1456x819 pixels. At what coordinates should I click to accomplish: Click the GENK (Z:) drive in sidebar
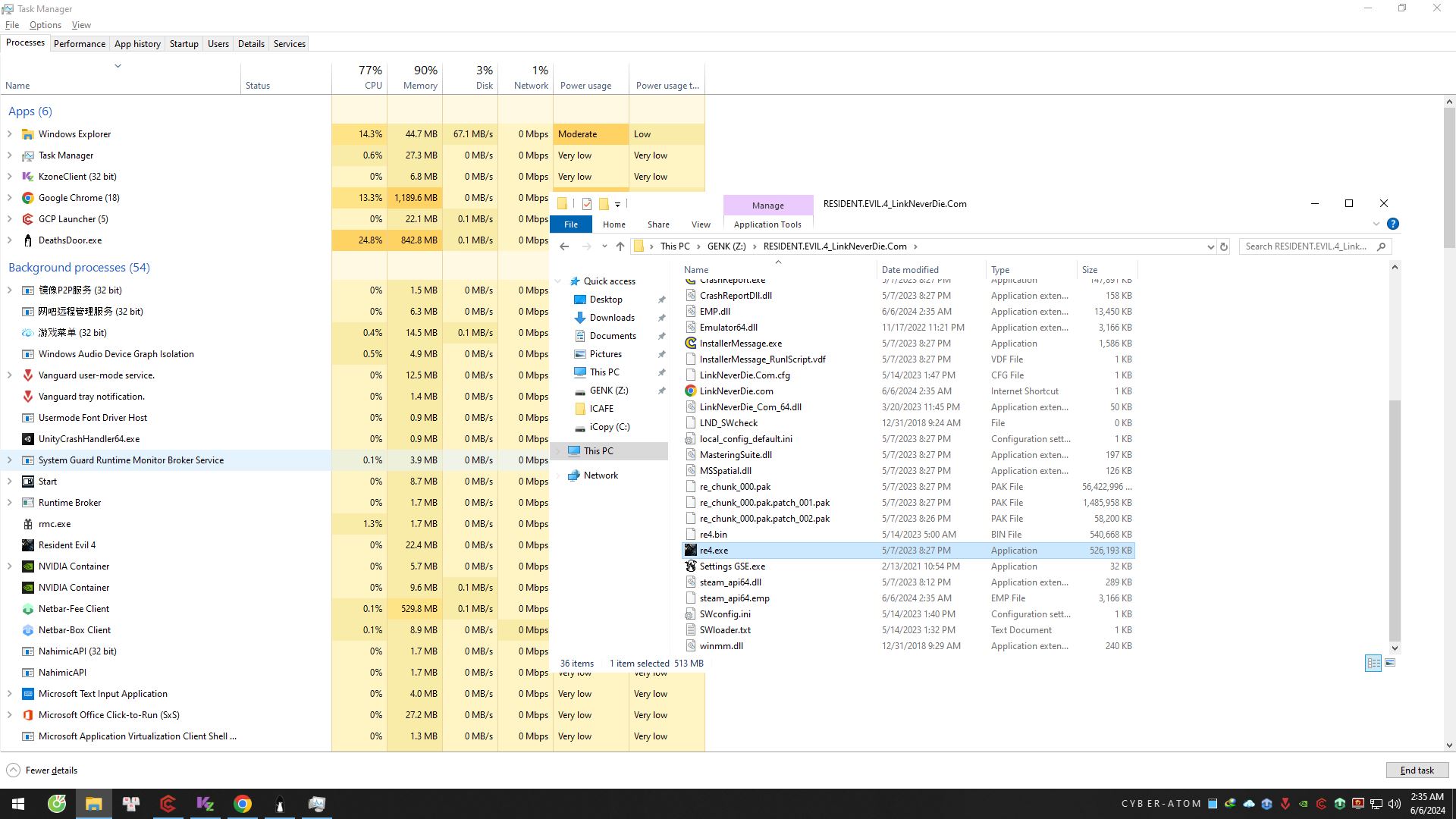[x=608, y=390]
